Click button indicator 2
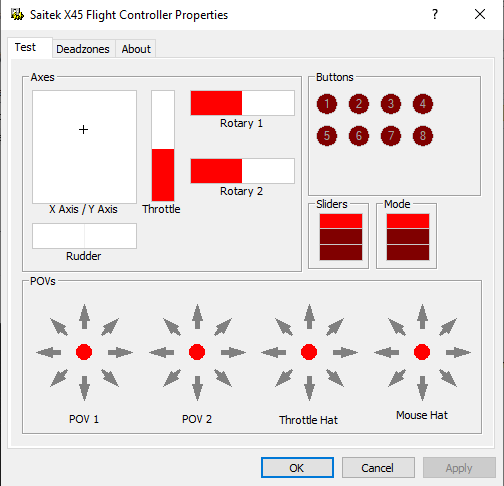 pos(359,104)
